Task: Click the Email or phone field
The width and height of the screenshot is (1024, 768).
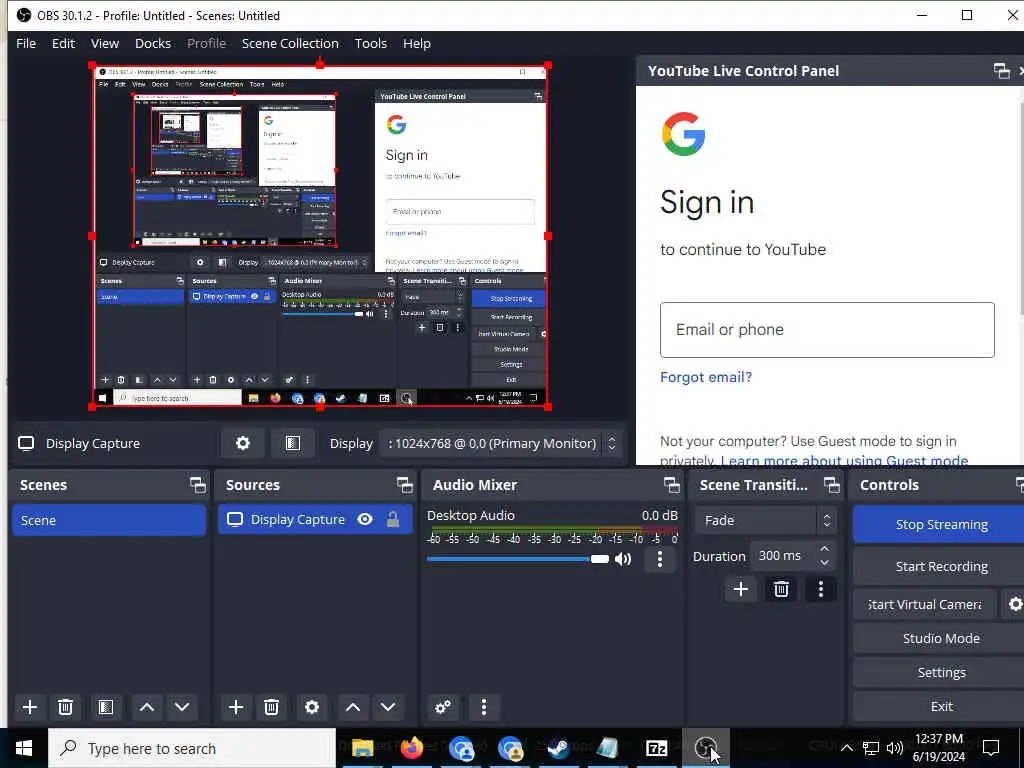Action: coord(827,330)
